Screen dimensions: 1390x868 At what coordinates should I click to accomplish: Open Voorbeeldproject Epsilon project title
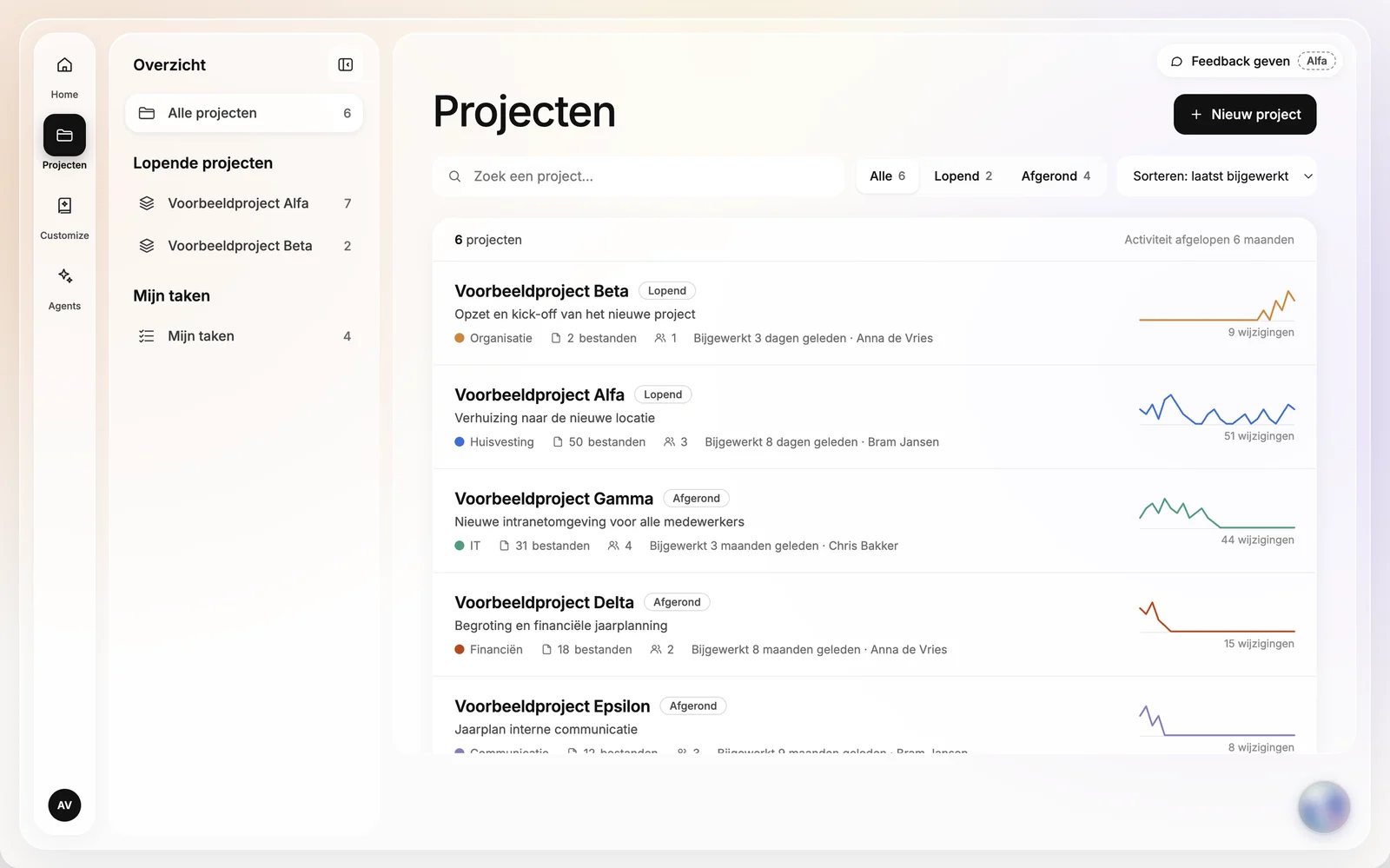point(552,706)
